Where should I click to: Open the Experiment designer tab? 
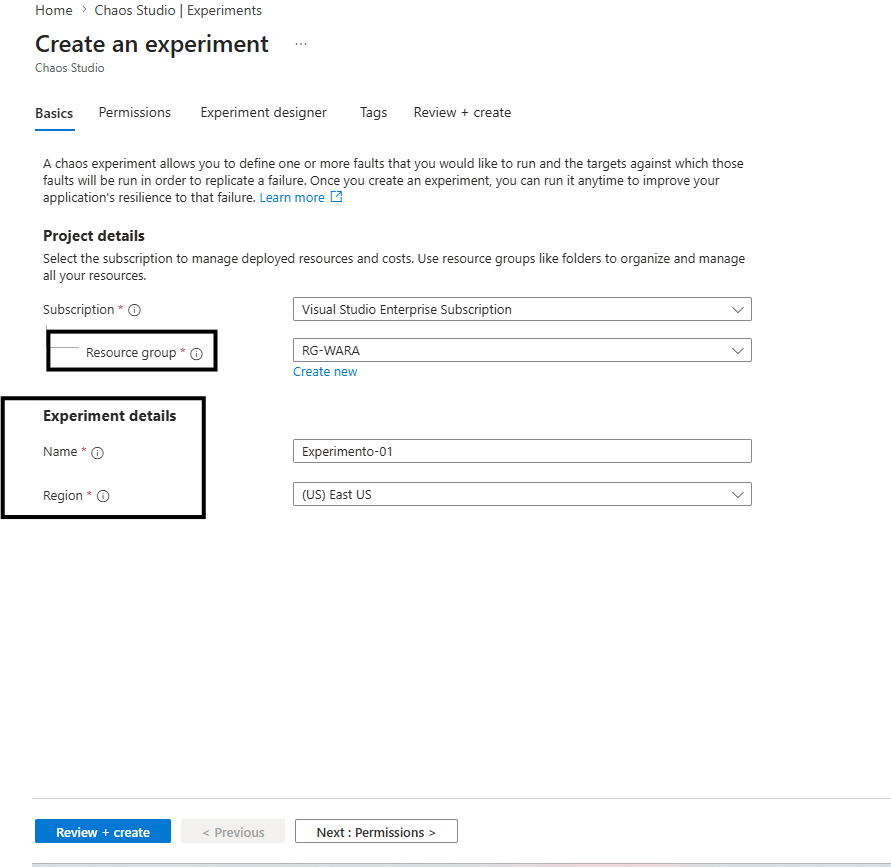[263, 113]
